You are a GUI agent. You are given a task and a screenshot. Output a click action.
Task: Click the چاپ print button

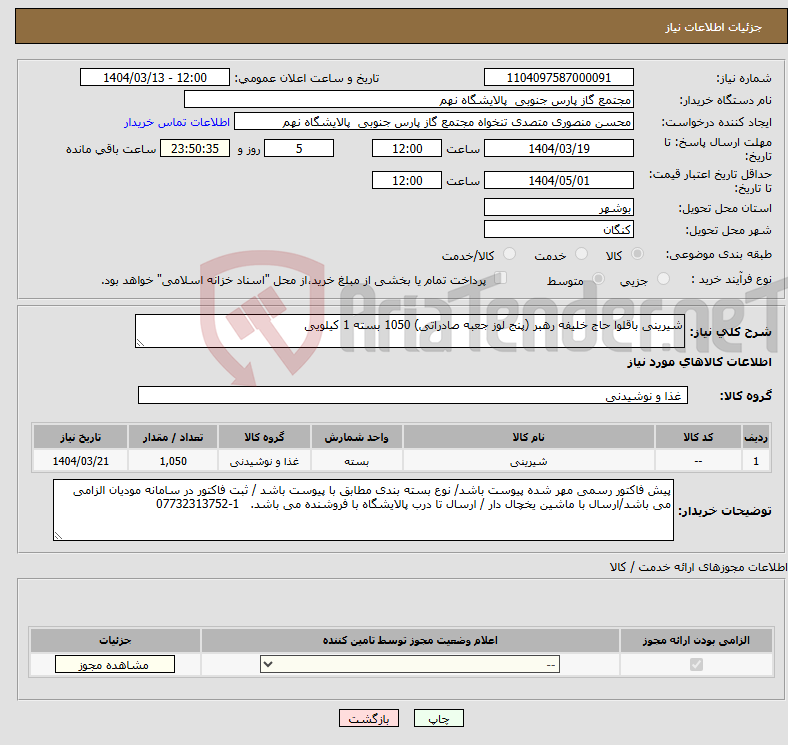click(x=439, y=719)
